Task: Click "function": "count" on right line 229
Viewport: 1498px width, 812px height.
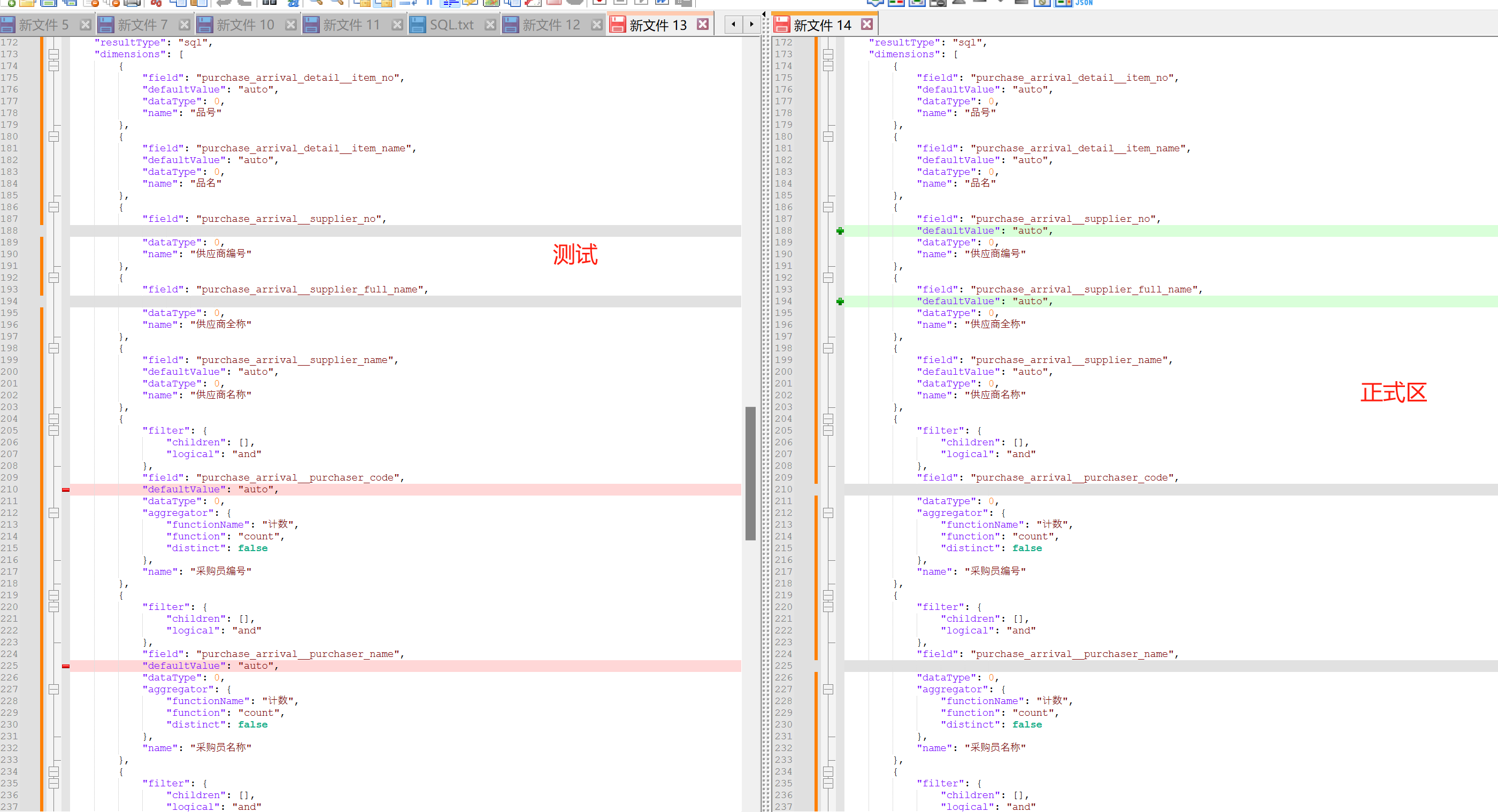Action: click(1000, 713)
